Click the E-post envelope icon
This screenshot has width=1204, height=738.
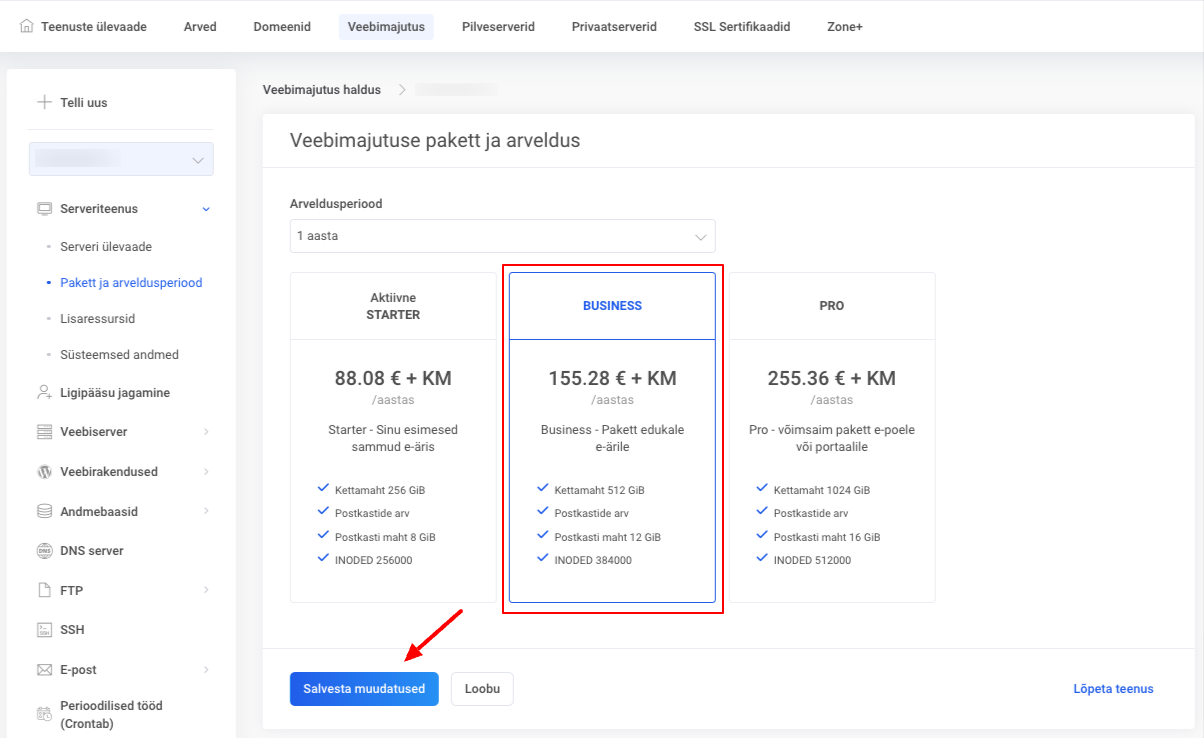click(44, 670)
